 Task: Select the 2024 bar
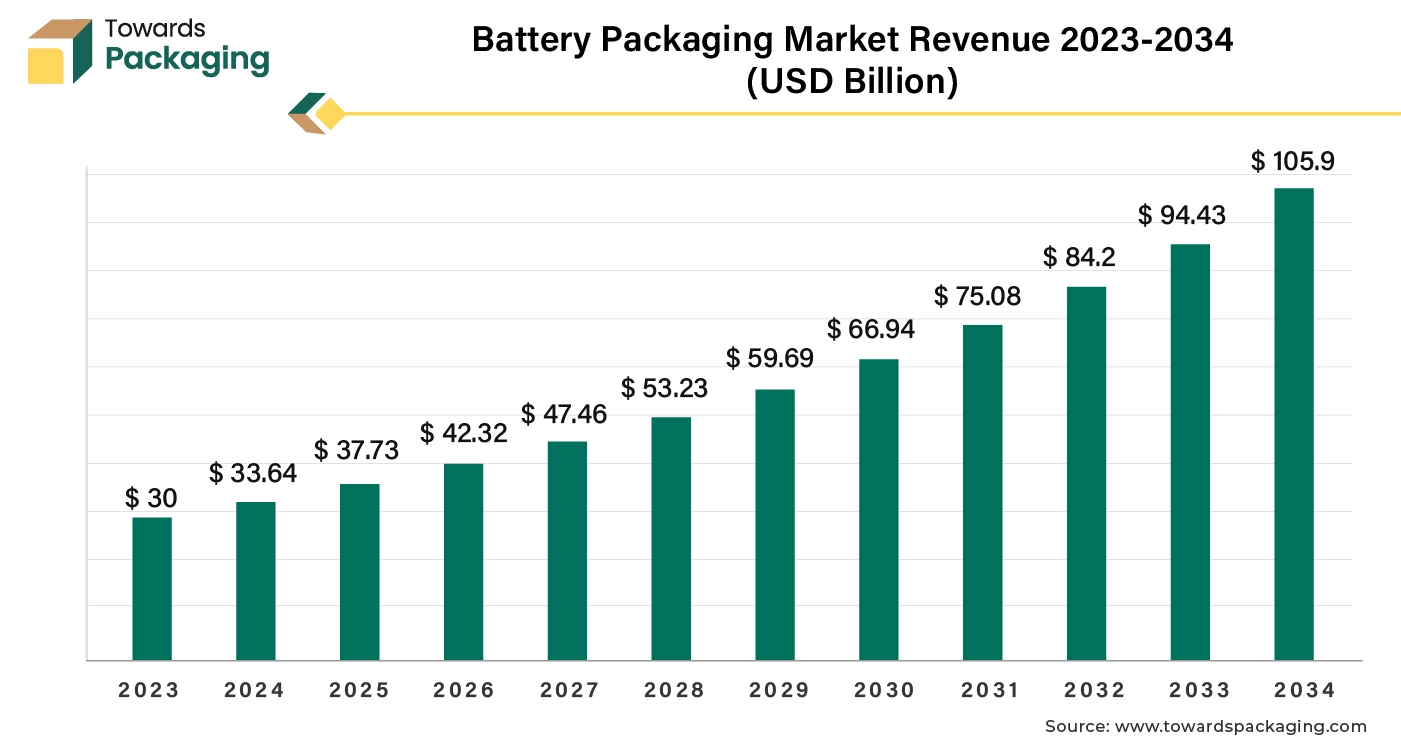(x=256, y=581)
